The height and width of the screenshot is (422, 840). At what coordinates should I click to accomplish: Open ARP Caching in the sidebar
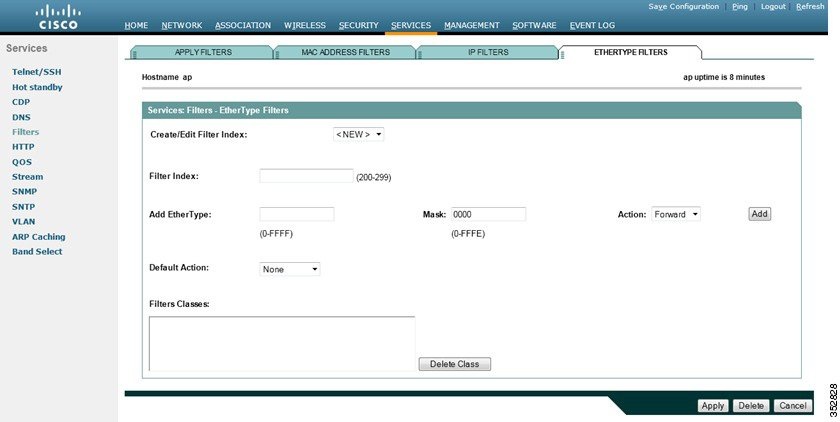point(39,236)
